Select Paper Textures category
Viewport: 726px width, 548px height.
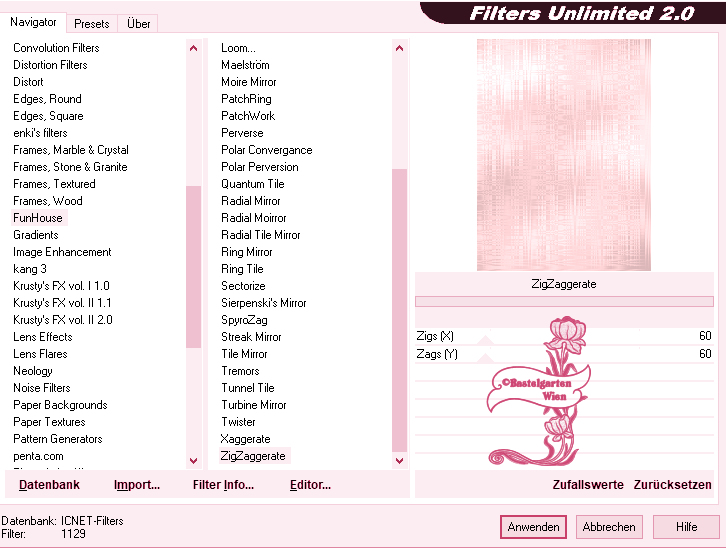49,422
